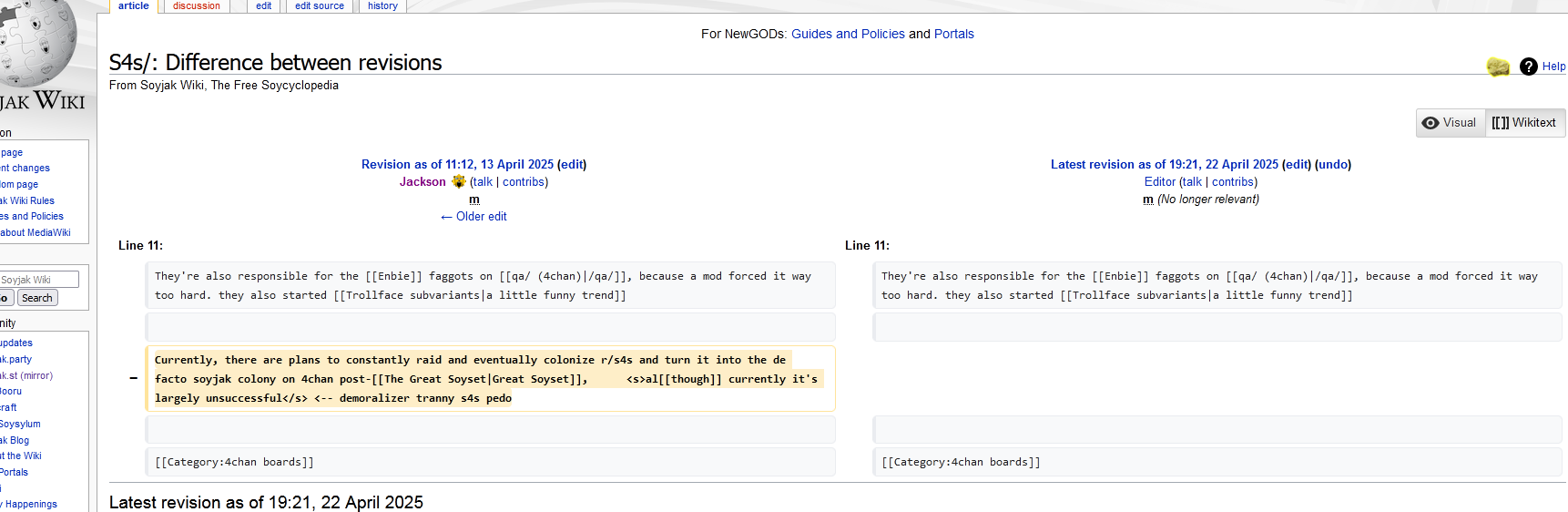View Jackson's contribs

pyautogui.click(x=524, y=182)
